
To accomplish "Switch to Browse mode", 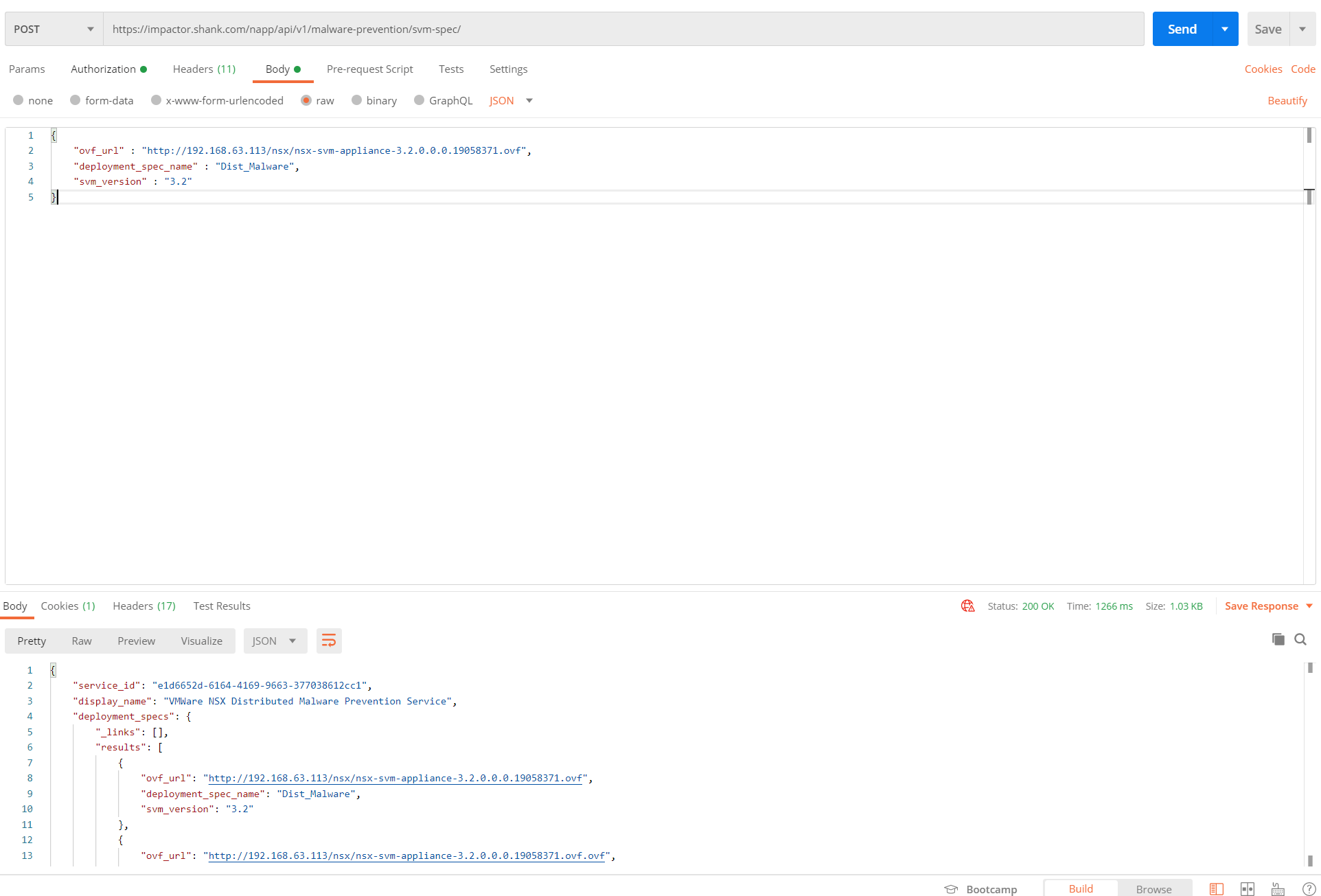I will pyautogui.click(x=1153, y=889).
